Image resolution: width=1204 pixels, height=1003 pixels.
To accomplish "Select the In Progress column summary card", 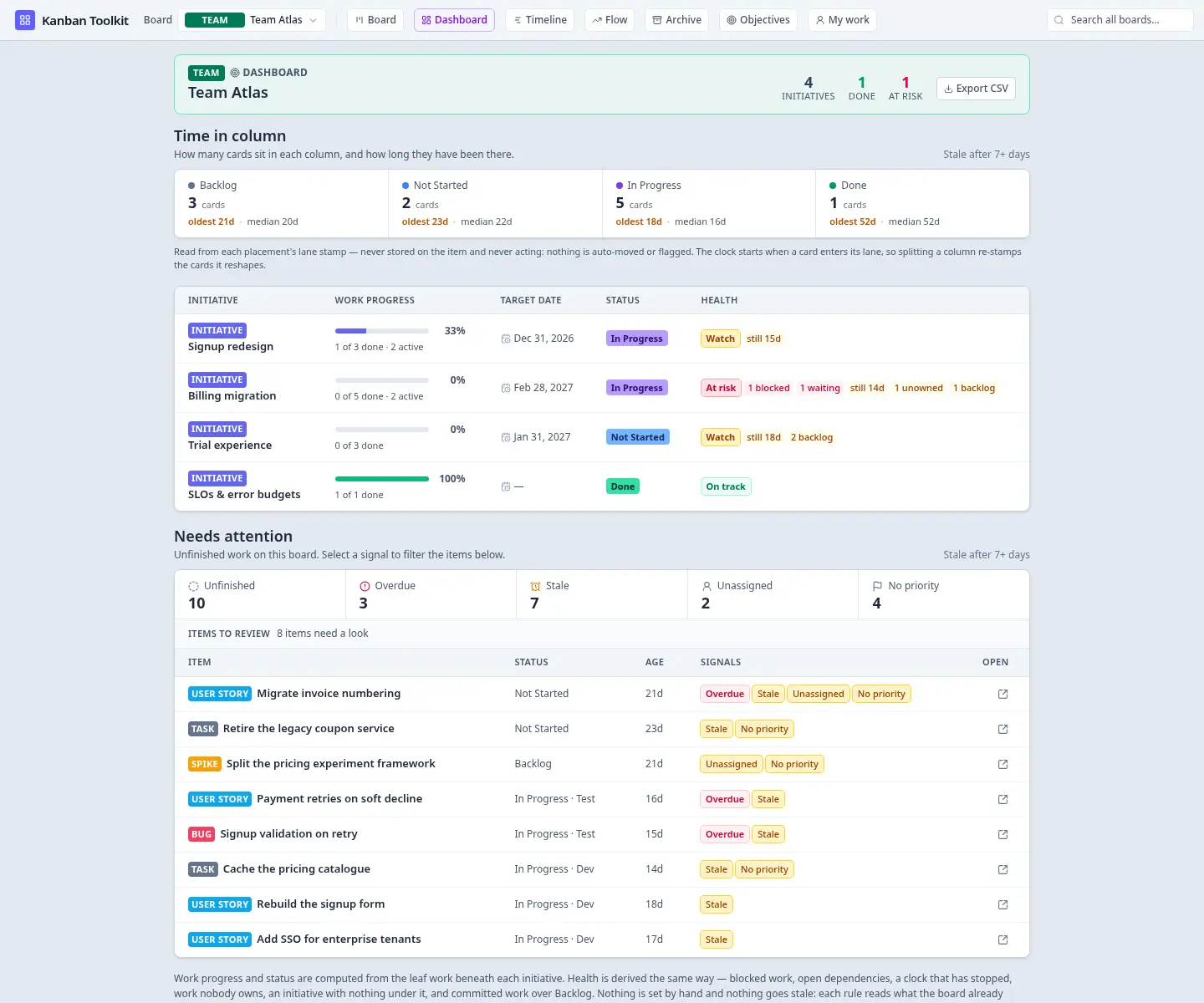I will 709,204.
